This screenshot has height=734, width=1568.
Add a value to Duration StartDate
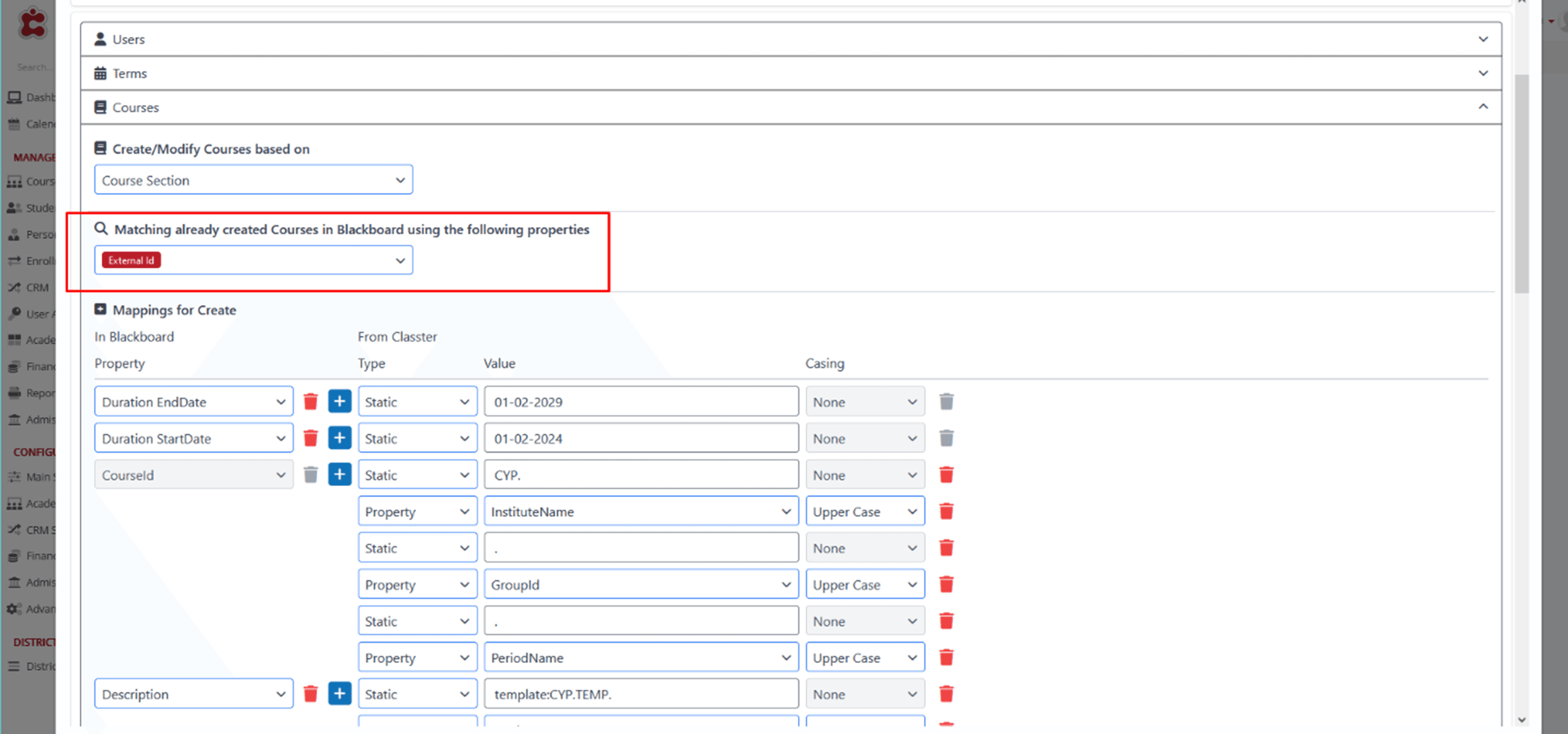click(x=340, y=438)
